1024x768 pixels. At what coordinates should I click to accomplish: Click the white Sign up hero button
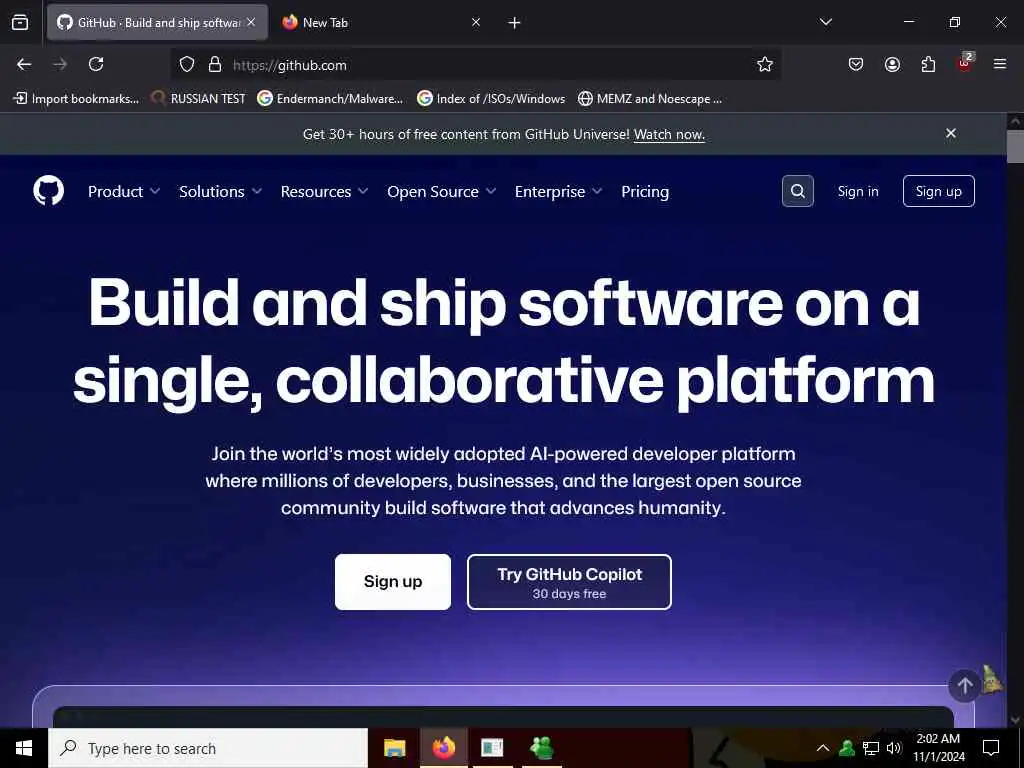pos(393,582)
